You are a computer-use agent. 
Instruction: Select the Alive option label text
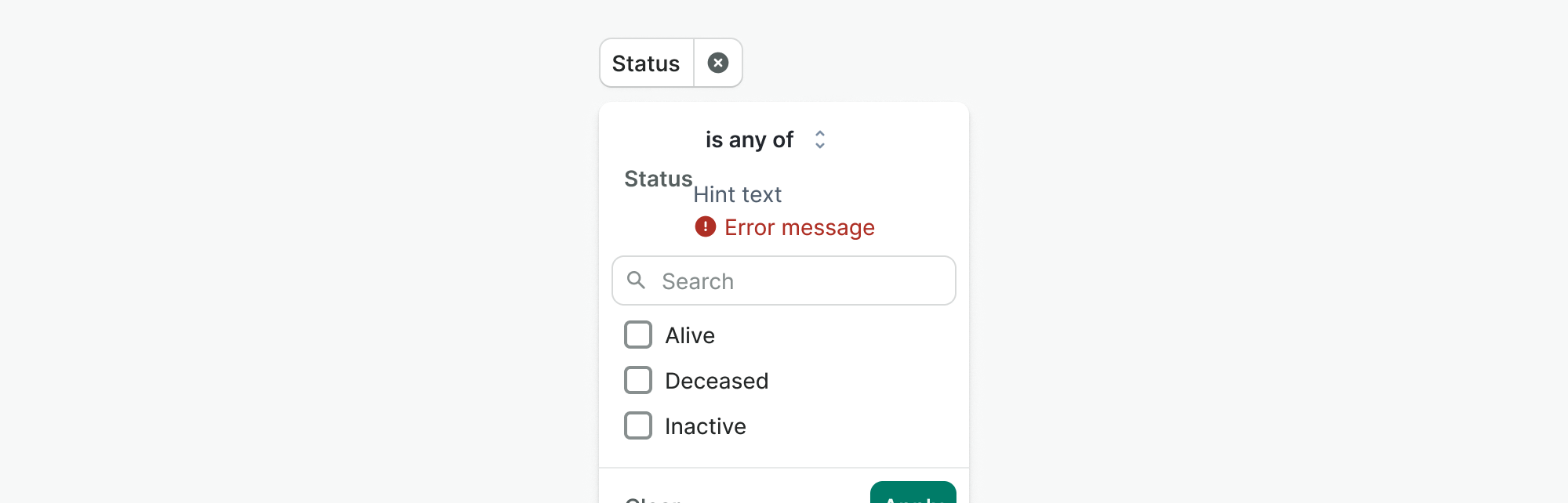690,335
